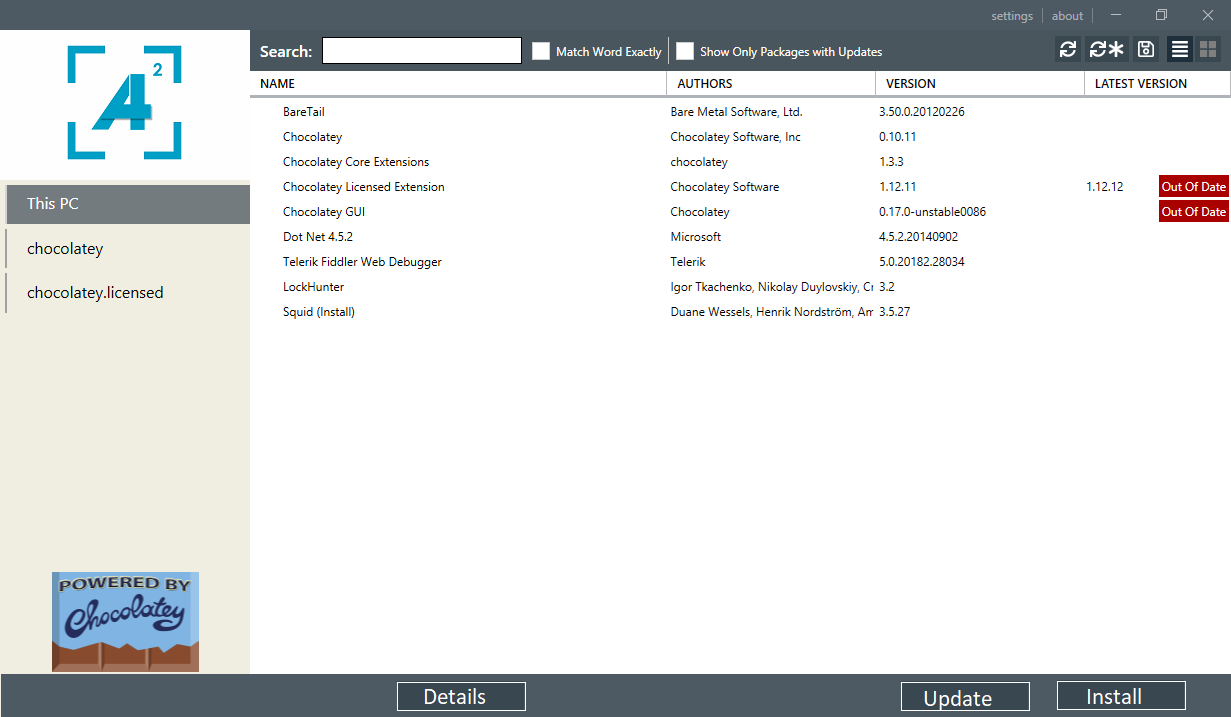Click version 1.12.11 cell
This screenshot has width=1231, height=717.
click(898, 187)
